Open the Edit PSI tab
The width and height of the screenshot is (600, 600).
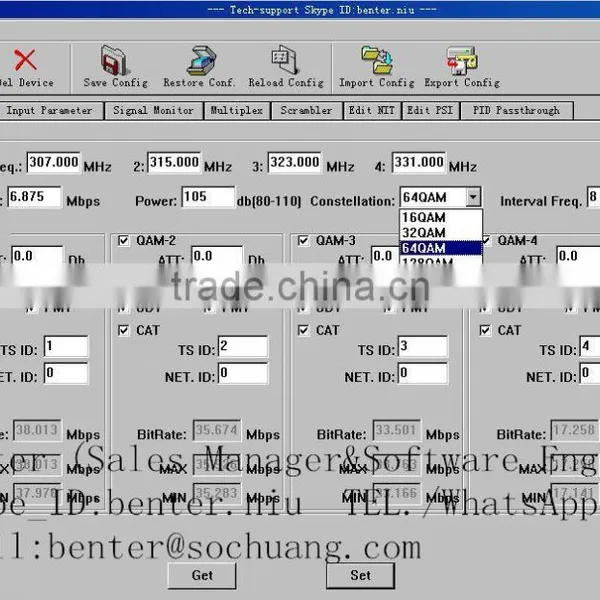(430, 111)
